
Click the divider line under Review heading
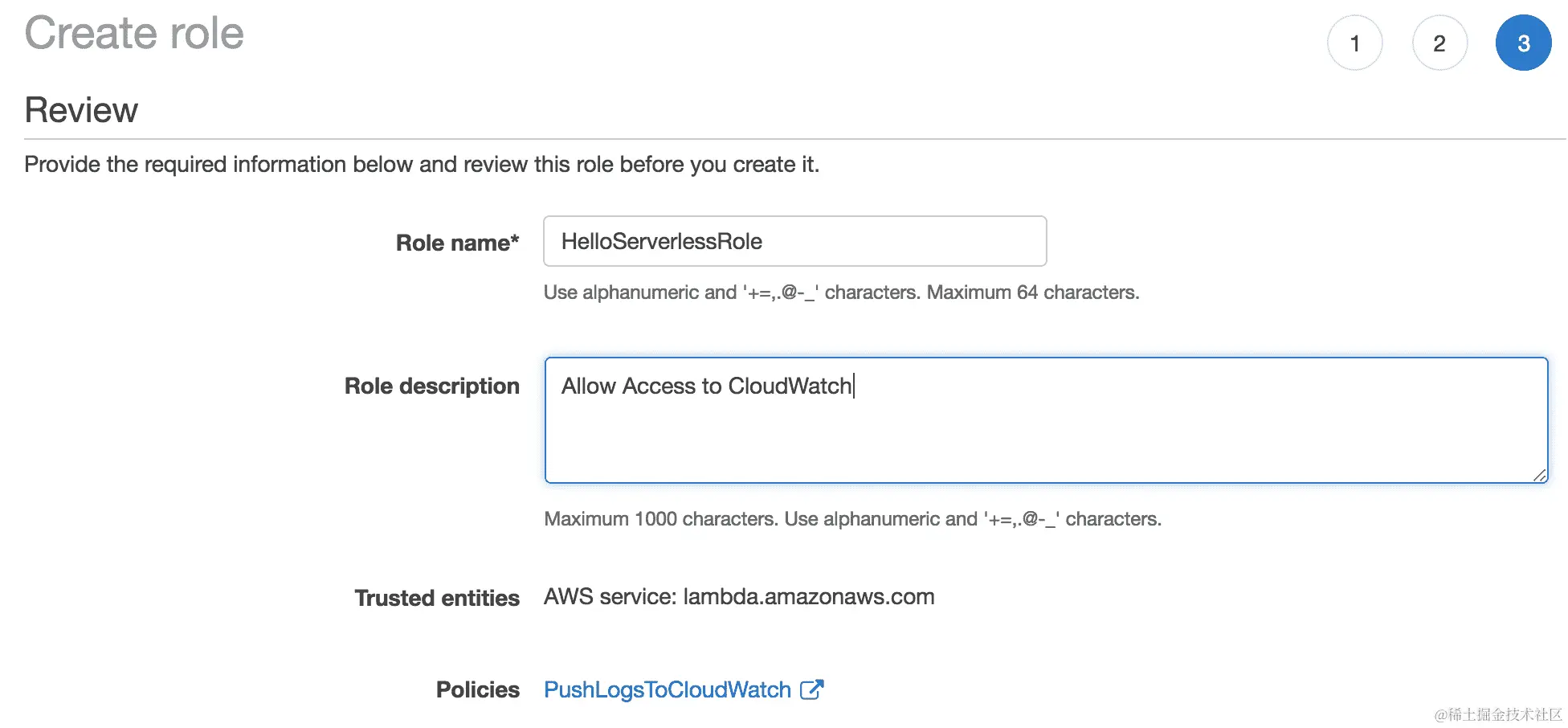[x=794, y=139]
